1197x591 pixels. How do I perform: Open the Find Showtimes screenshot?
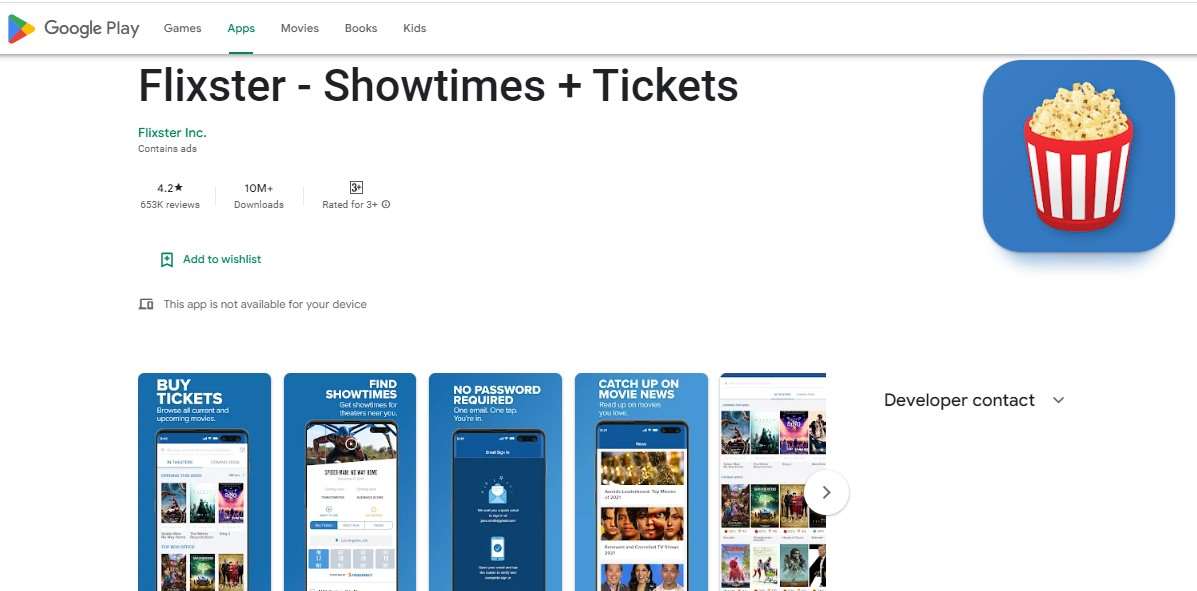pos(350,482)
